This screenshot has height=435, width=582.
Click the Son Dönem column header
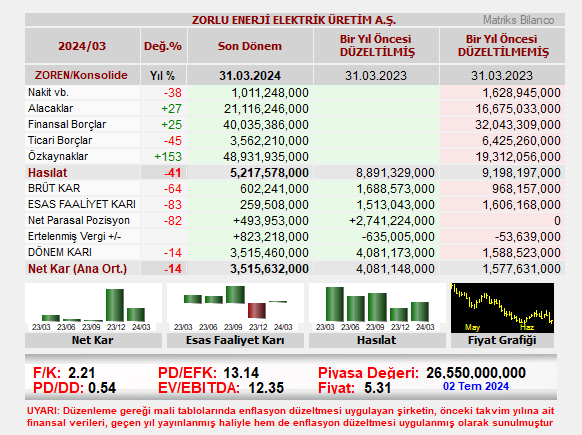pyautogui.click(x=250, y=46)
